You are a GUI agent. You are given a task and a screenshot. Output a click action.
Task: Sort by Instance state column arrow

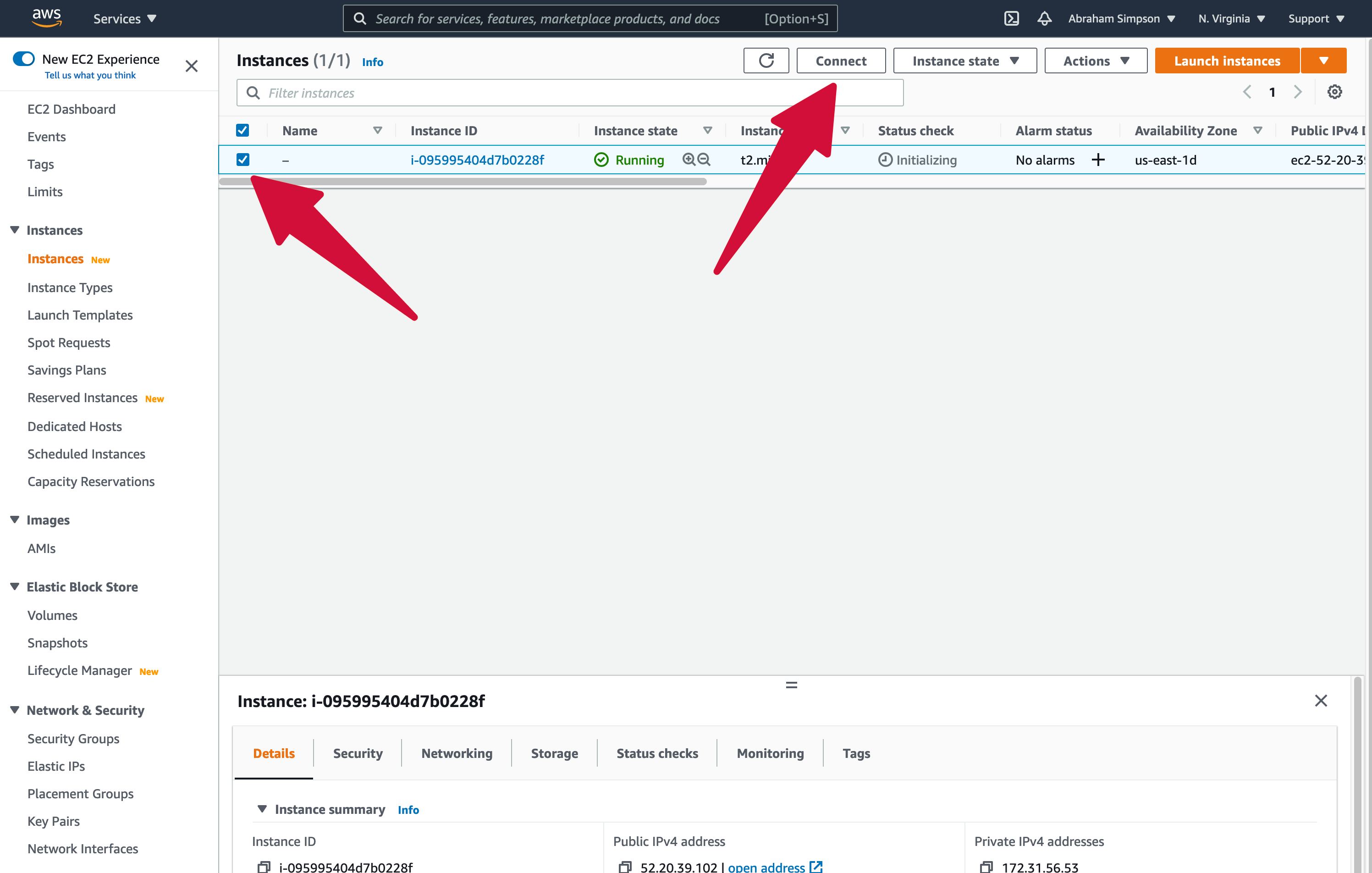(707, 131)
